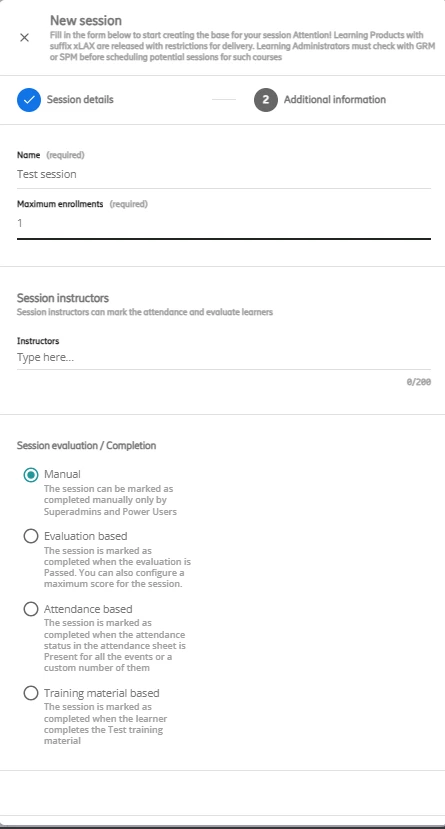Click the New session dialog title
This screenshot has width=445, height=829.
point(86,21)
